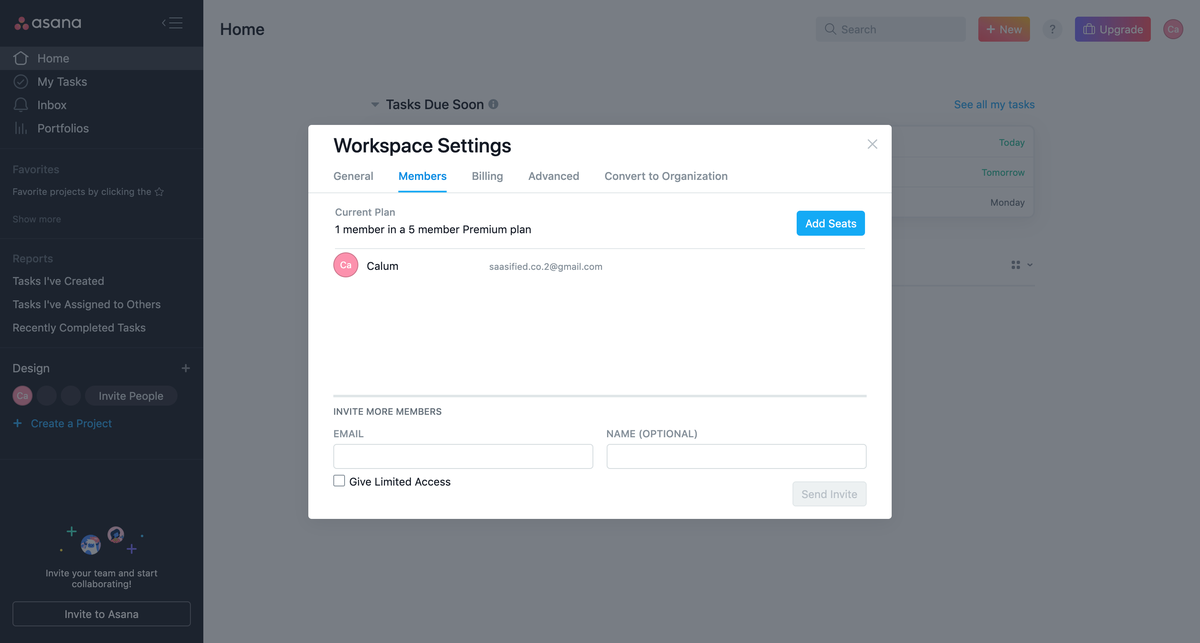Open Recently Completed Tasks report
Image resolution: width=1200 pixels, height=643 pixels.
click(x=79, y=328)
